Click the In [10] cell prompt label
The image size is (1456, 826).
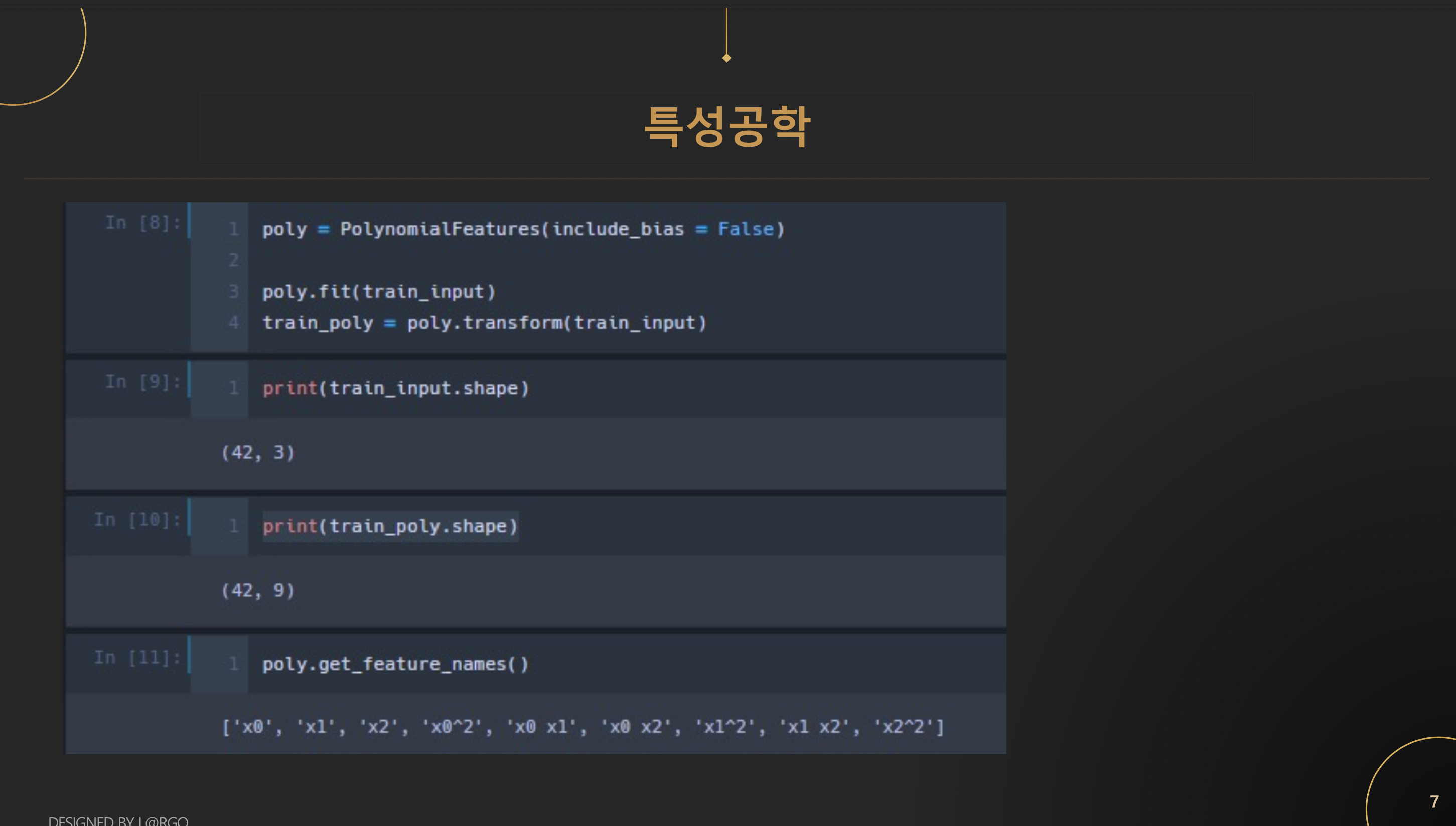point(137,520)
